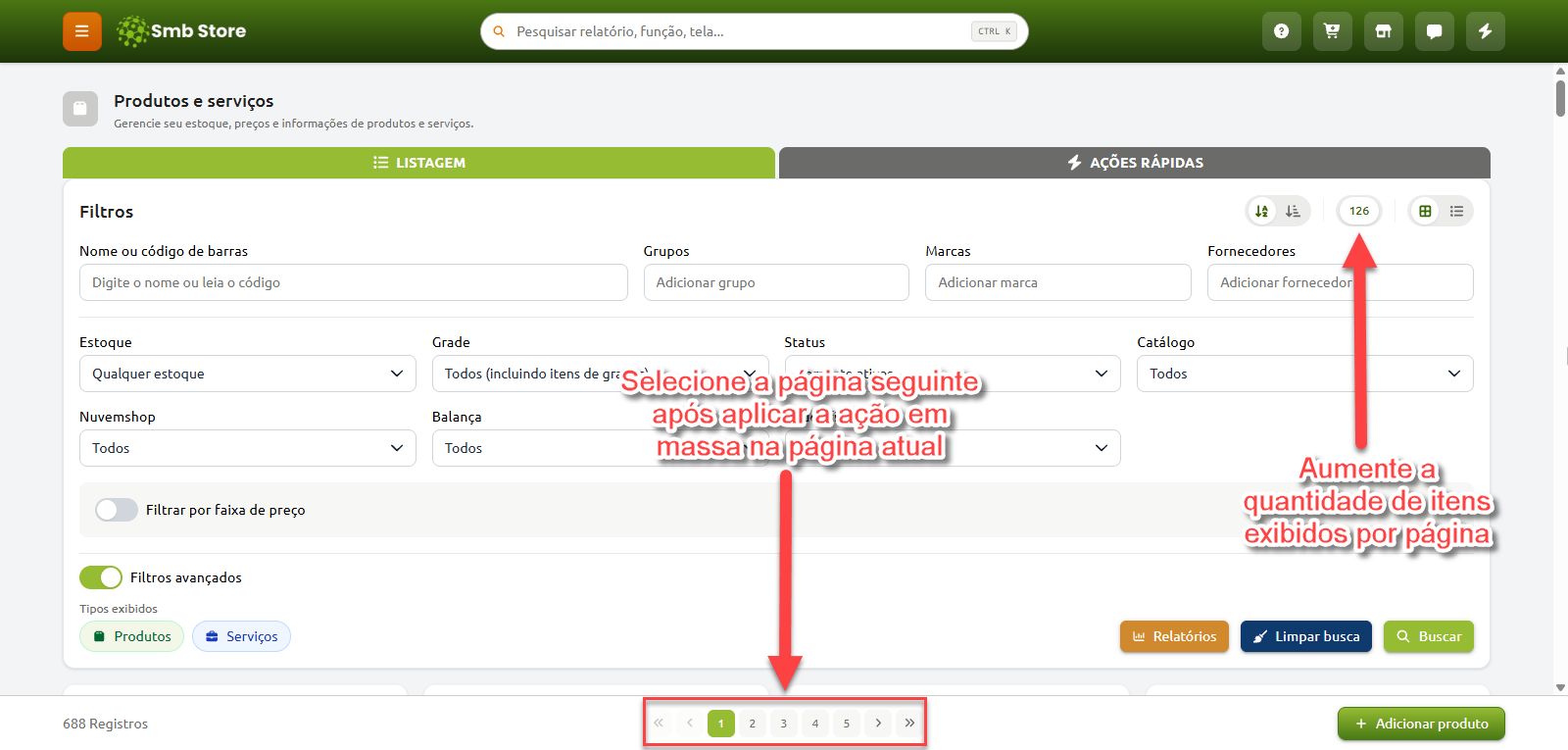Open the help question mark icon
The image size is (1568, 750).
point(1282,31)
